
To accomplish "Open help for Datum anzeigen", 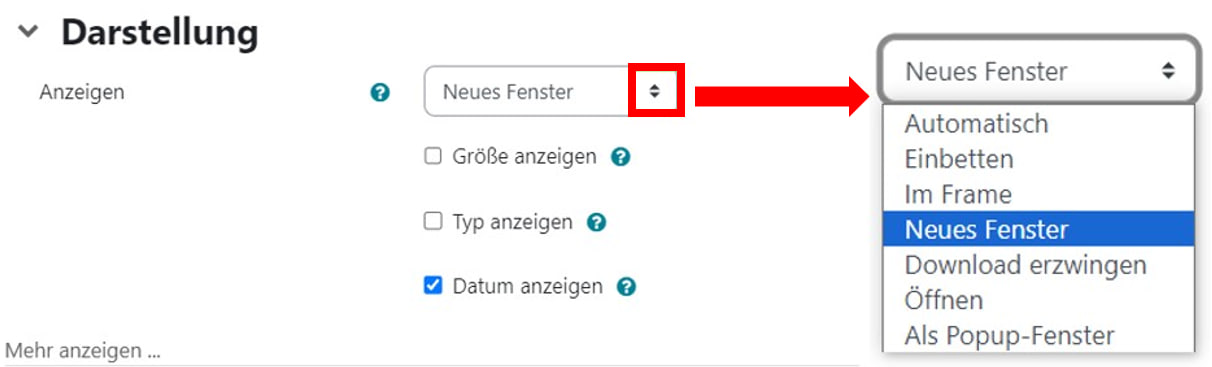I will [x=627, y=287].
